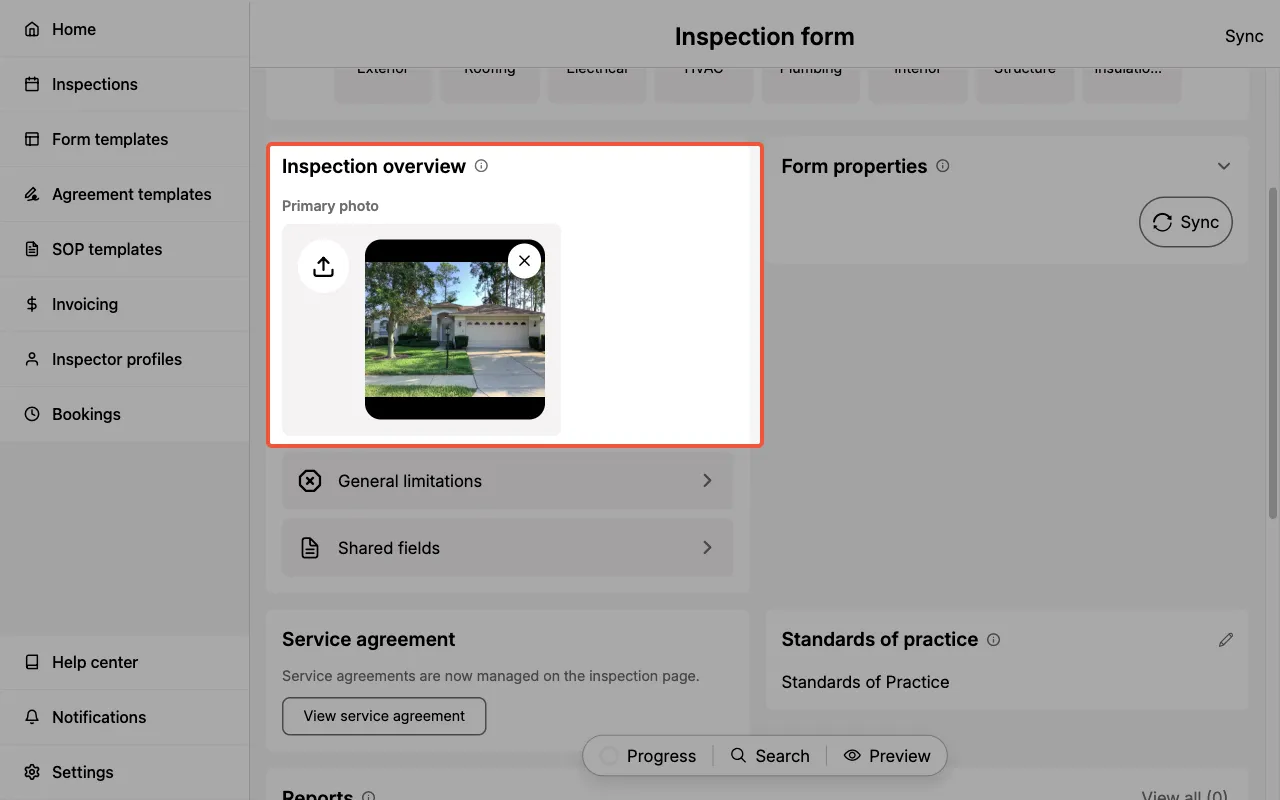Open Search in the floating toolbar
The image size is (1280, 800).
coord(770,756)
